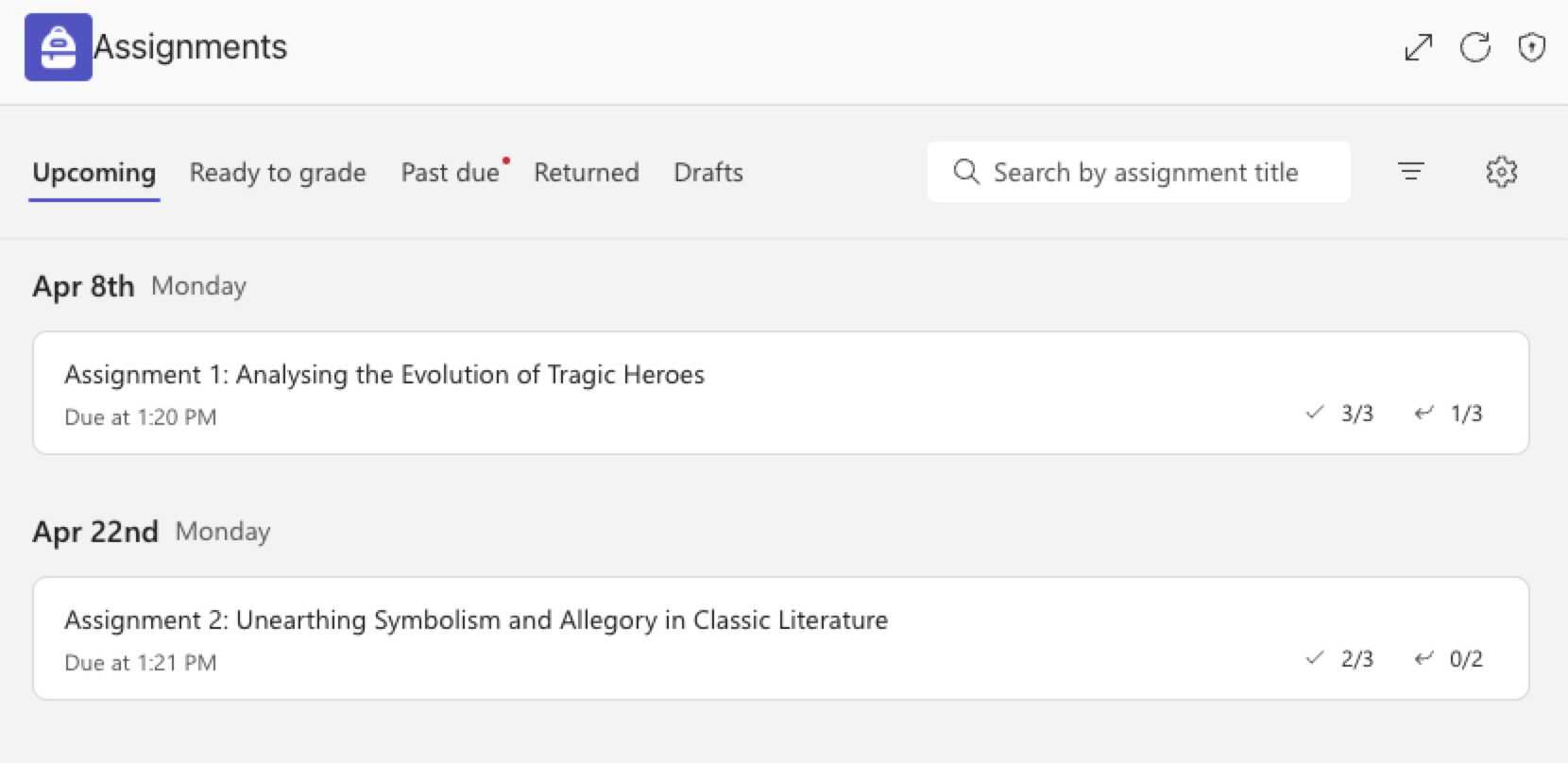
Task: Switch to the Upcoming tab
Action: (x=94, y=173)
